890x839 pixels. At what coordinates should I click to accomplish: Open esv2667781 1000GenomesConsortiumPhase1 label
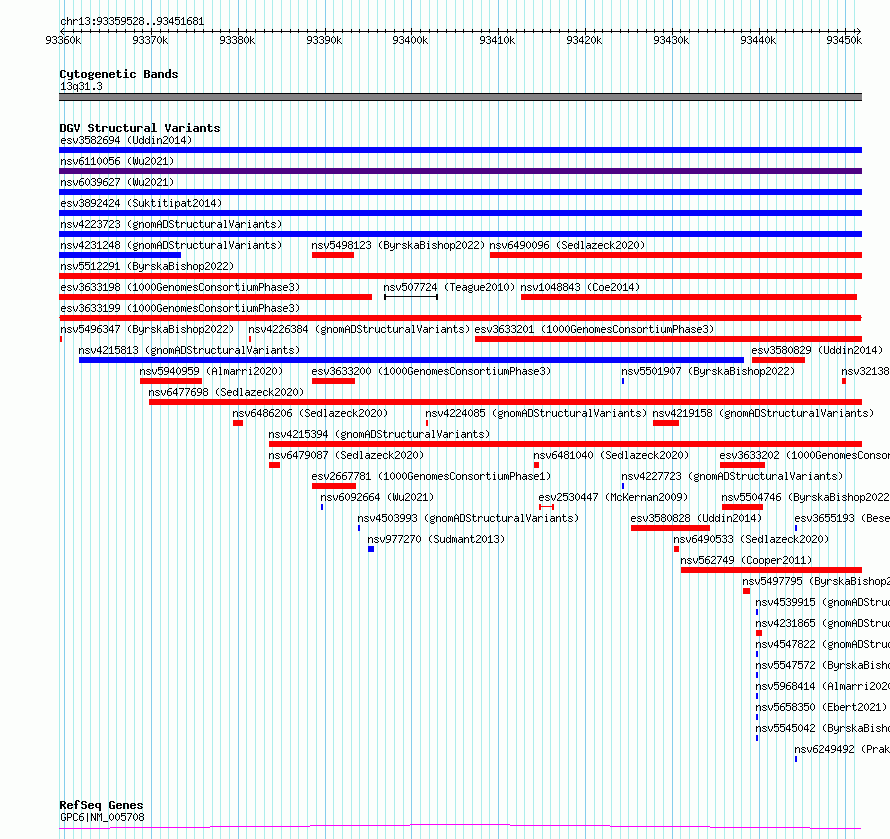(x=431, y=476)
